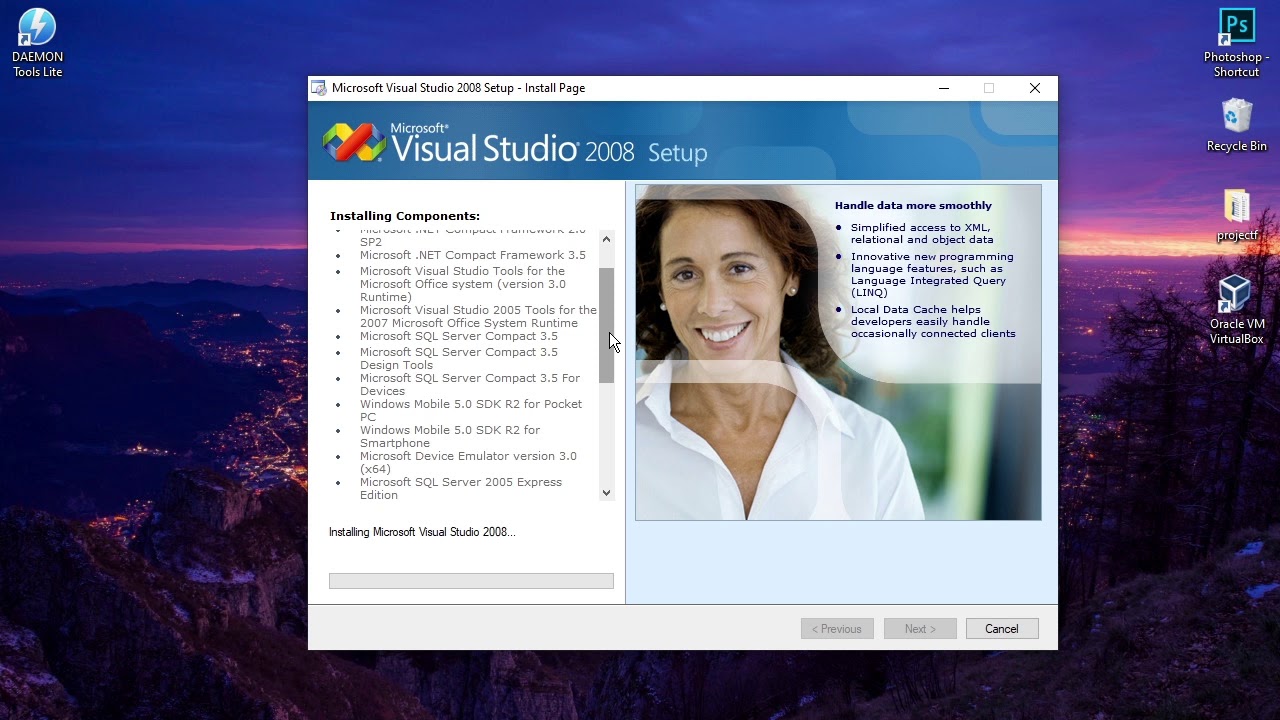The image size is (1280, 720).
Task: Click the installation progress bar
Action: (471, 581)
